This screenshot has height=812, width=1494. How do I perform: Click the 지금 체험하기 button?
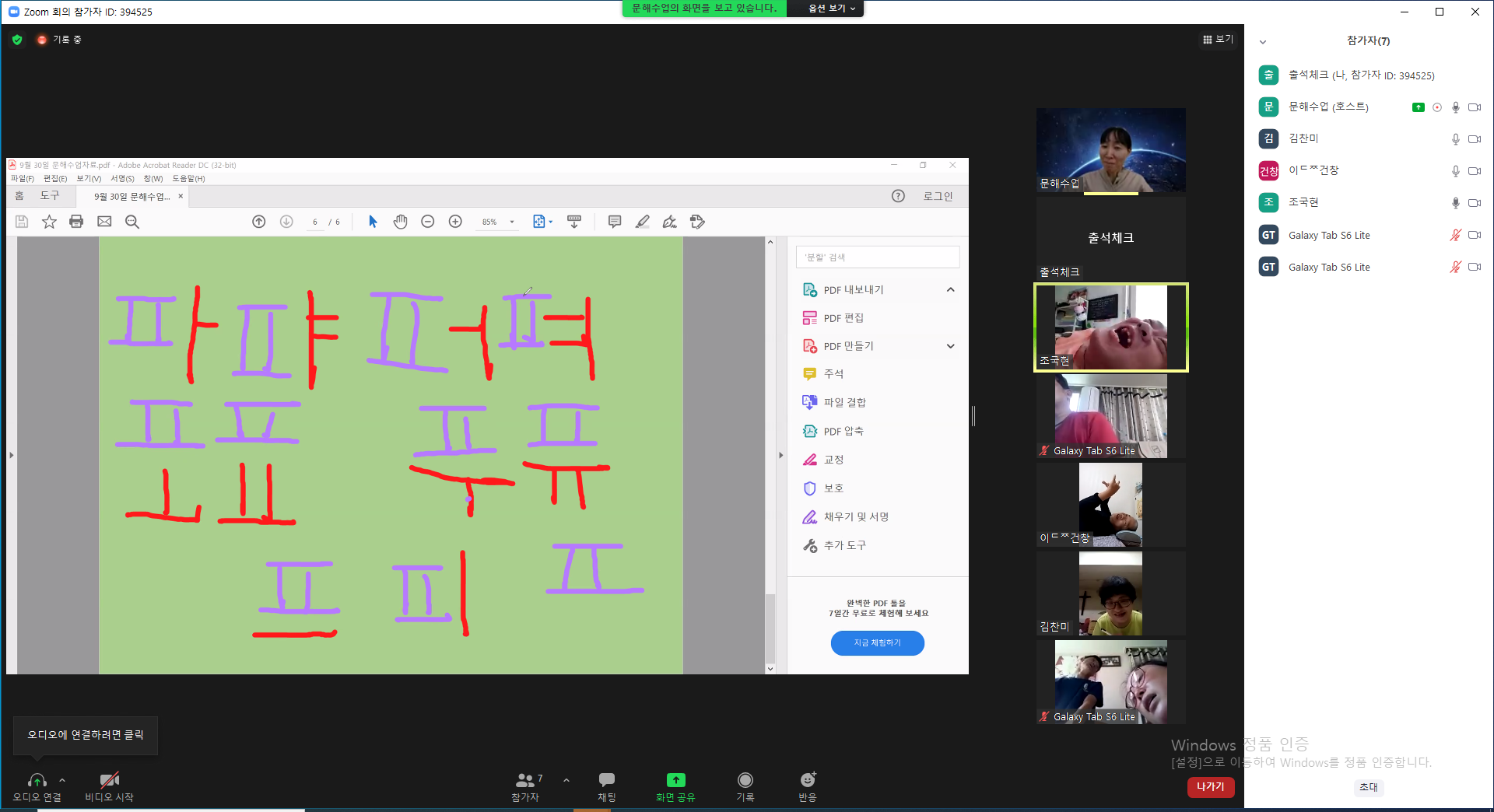point(878,643)
